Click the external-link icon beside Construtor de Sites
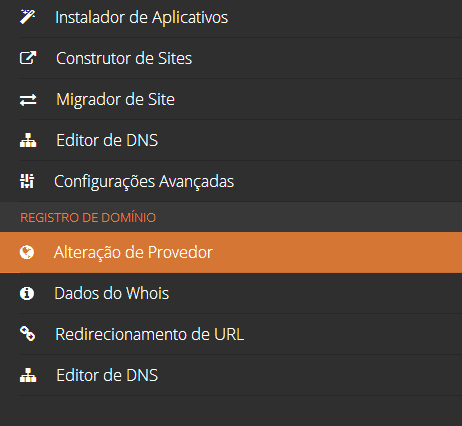 point(28,58)
